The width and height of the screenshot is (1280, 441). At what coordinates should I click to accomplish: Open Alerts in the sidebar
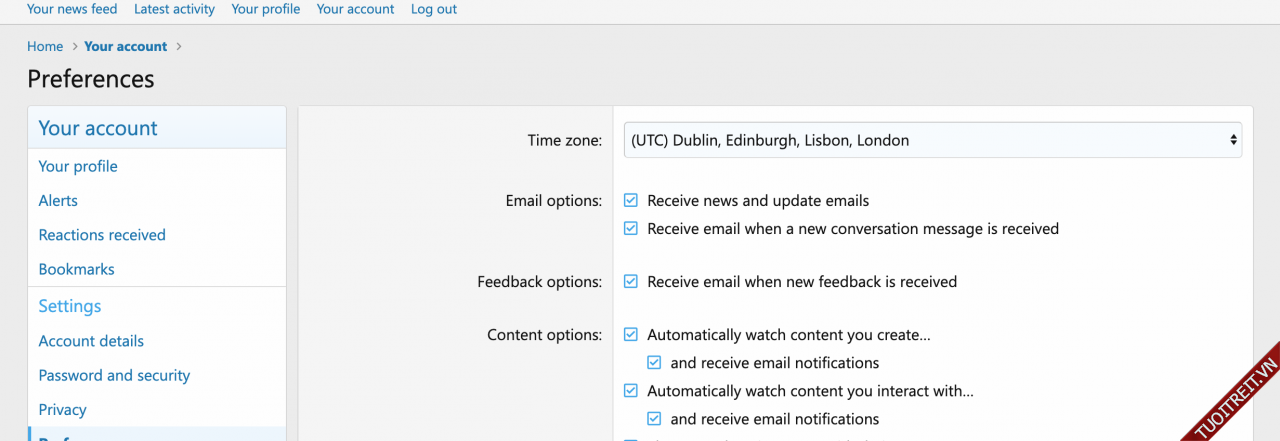tap(58, 201)
